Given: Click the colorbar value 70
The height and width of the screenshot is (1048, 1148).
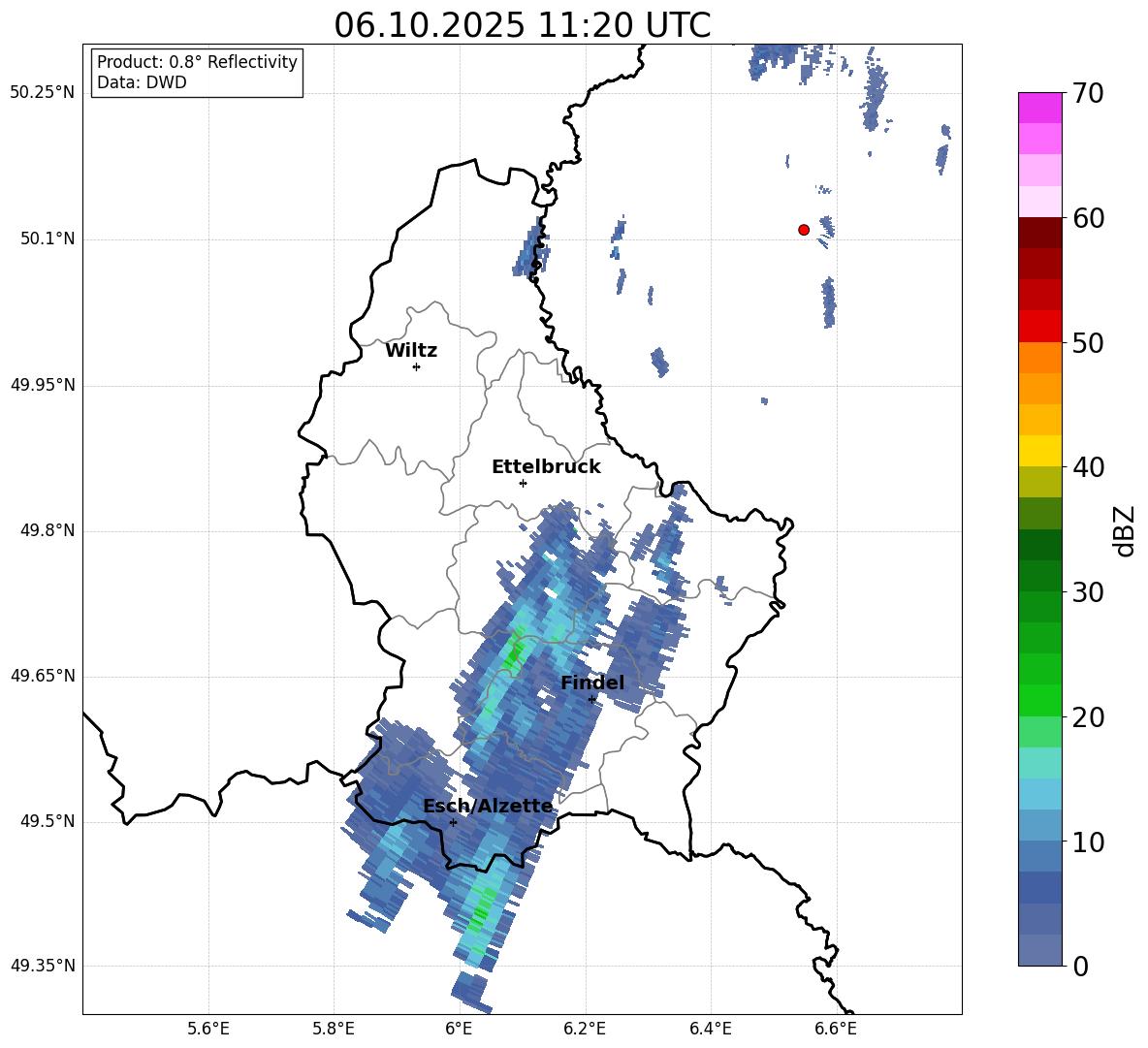Looking at the screenshot, I should coord(1089,94).
